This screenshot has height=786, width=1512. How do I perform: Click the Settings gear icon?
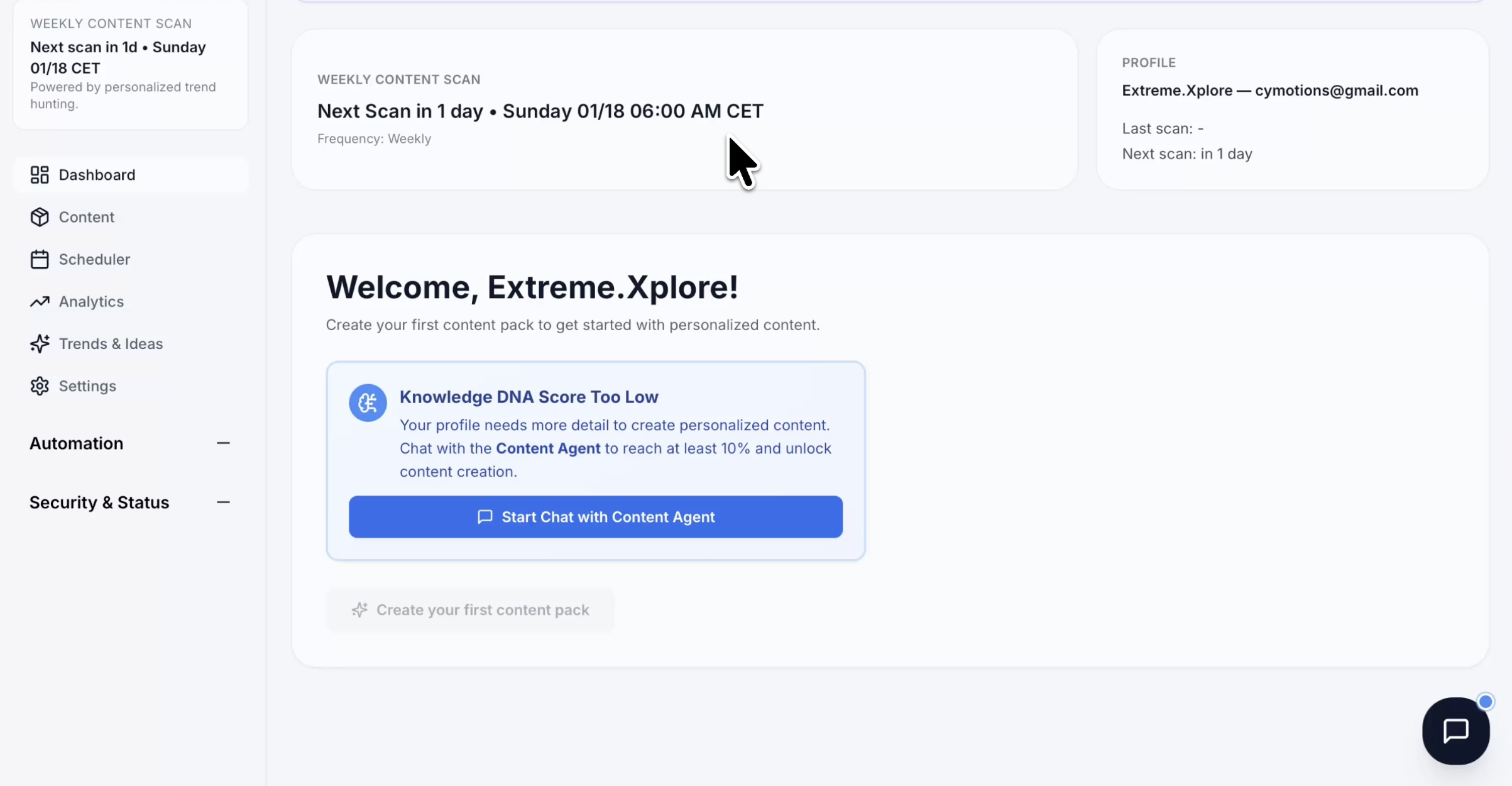point(40,386)
